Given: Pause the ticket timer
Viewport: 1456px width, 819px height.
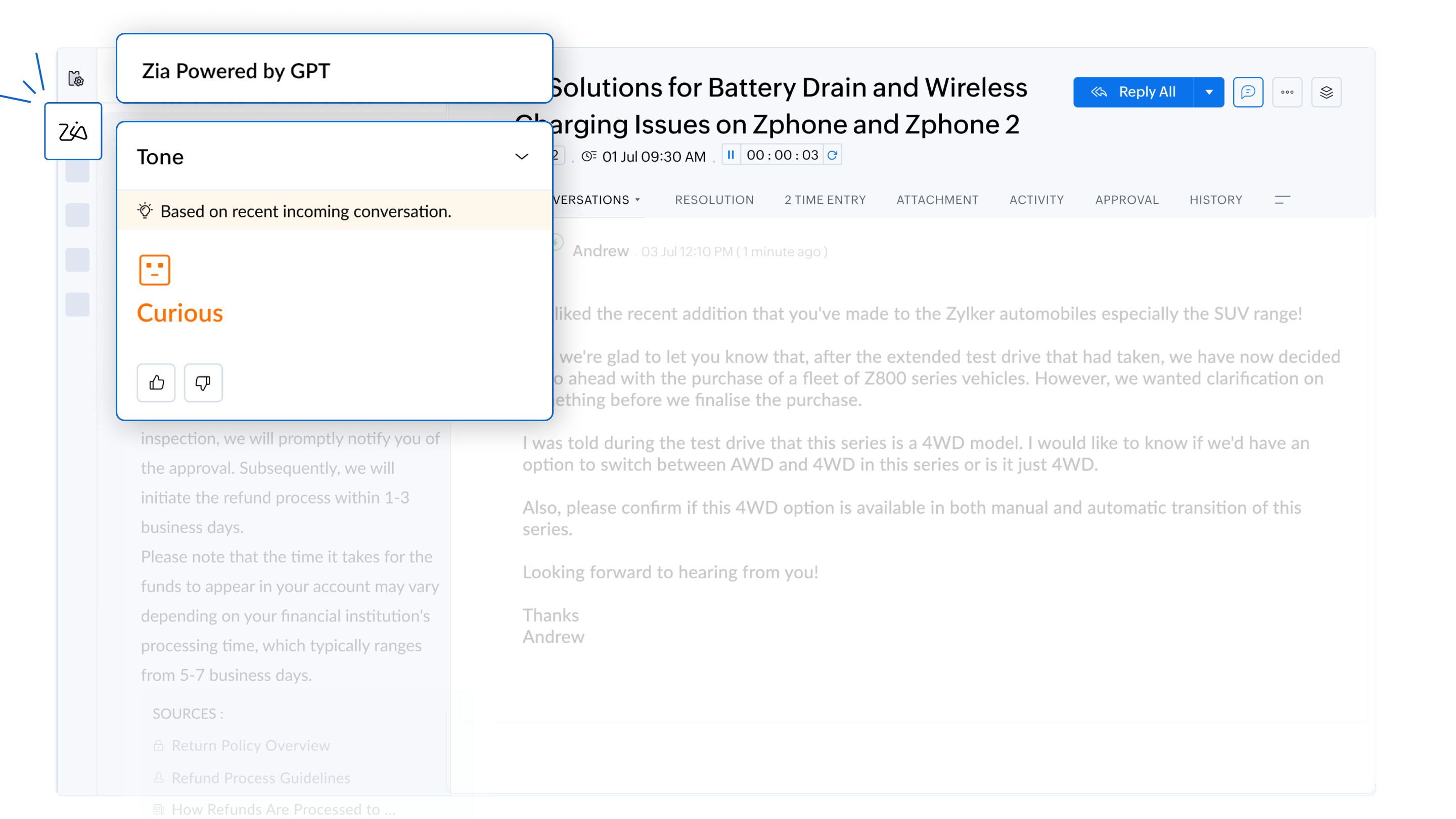Looking at the screenshot, I should click(731, 155).
